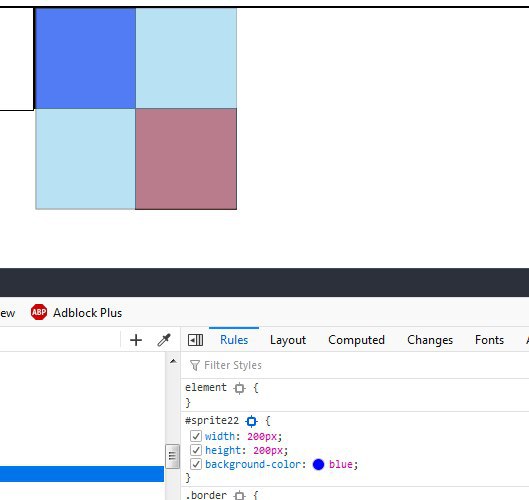Click the bottom-left light blue square
The image size is (529, 500).
pos(85,159)
